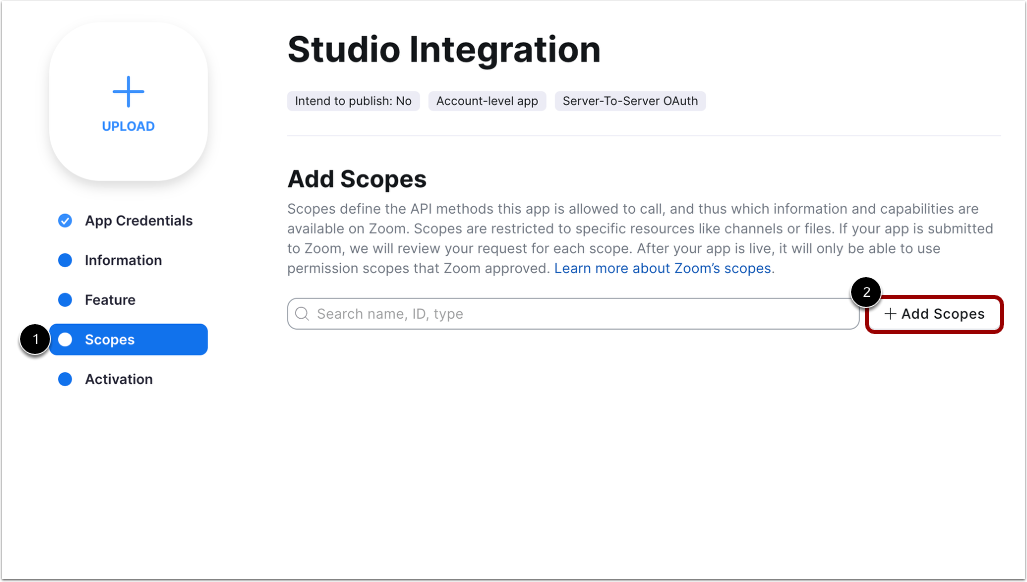Switch to the Information section

(124, 260)
